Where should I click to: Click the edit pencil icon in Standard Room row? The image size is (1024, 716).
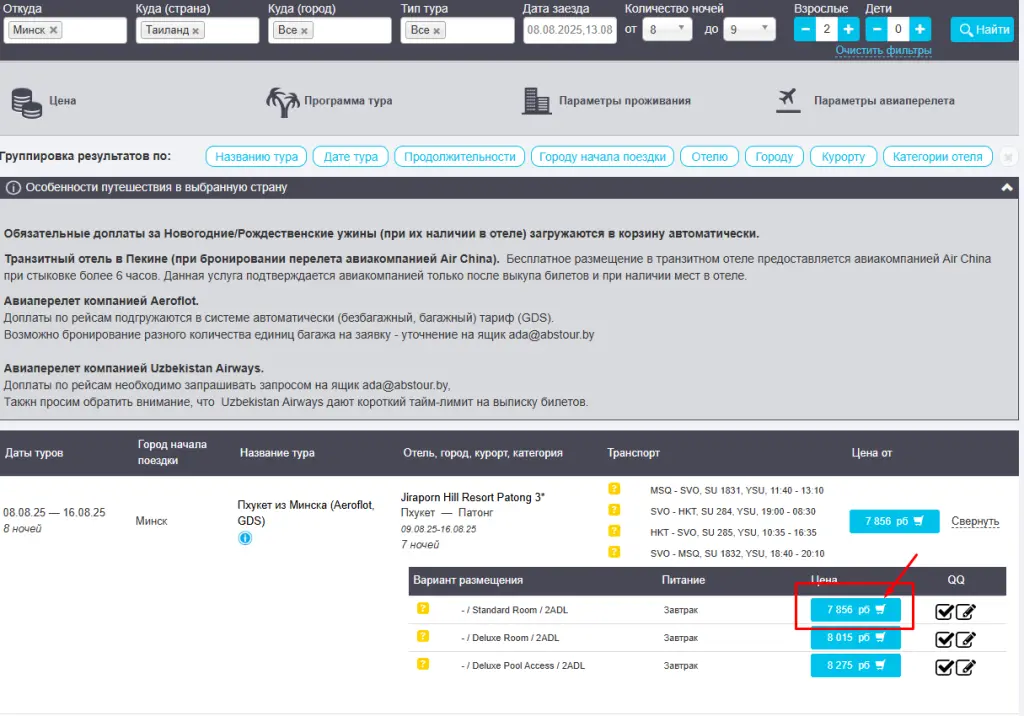(x=965, y=612)
